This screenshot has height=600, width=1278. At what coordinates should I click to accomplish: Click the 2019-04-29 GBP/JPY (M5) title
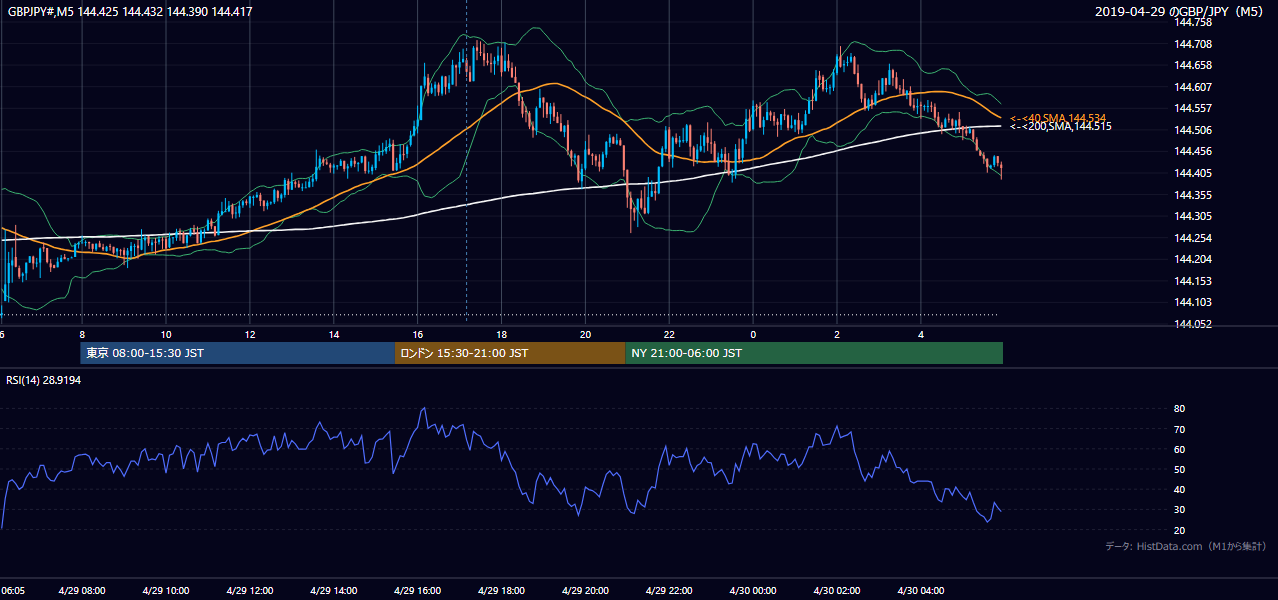click(x=1180, y=12)
